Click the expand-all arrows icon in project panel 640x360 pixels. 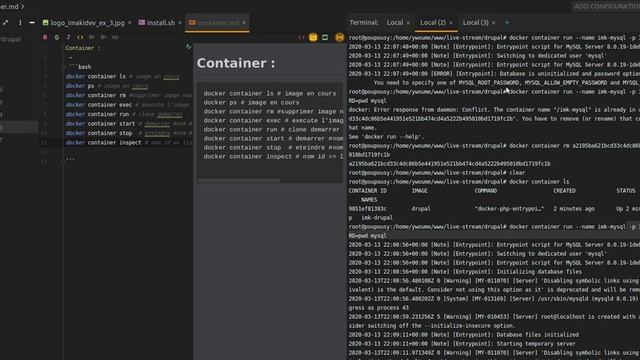[5, 23]
